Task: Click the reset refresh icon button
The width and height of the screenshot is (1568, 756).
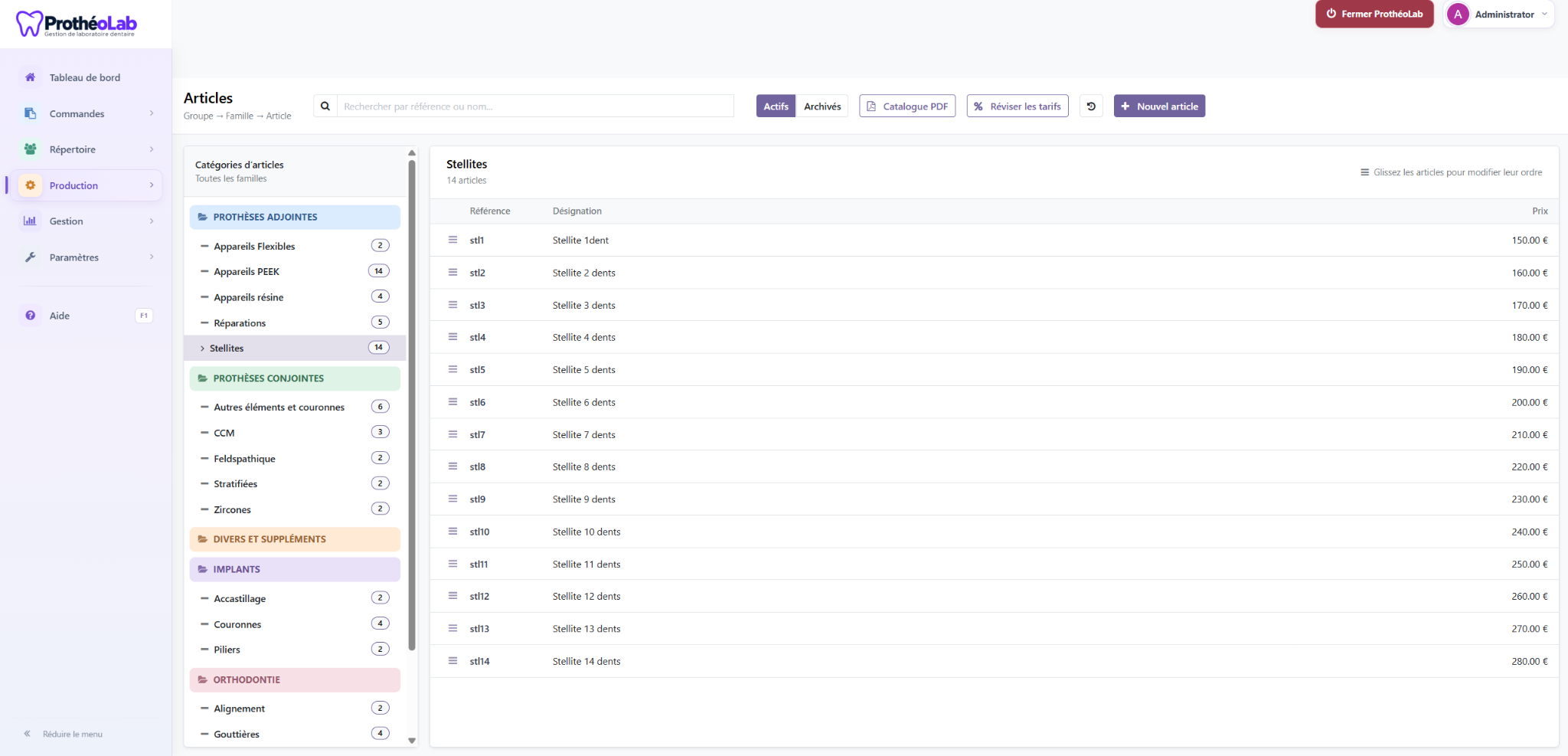Action: [1091, 106]
